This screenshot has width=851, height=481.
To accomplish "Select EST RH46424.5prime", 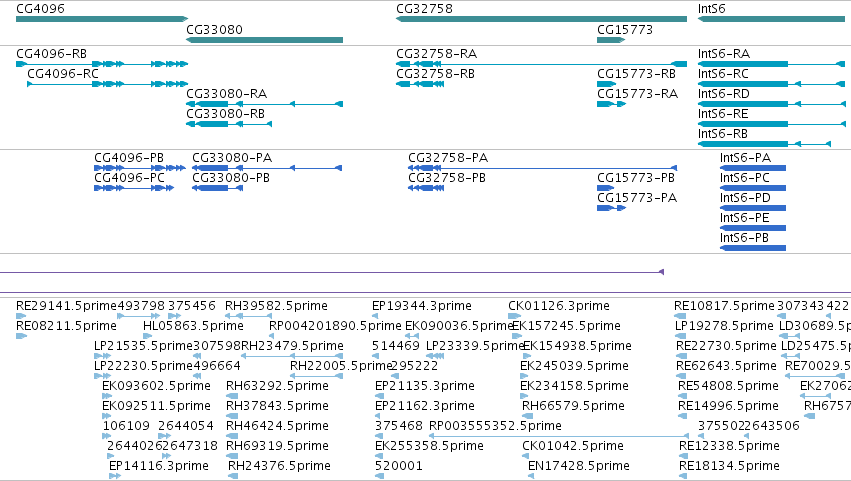I will click(232, 436).
